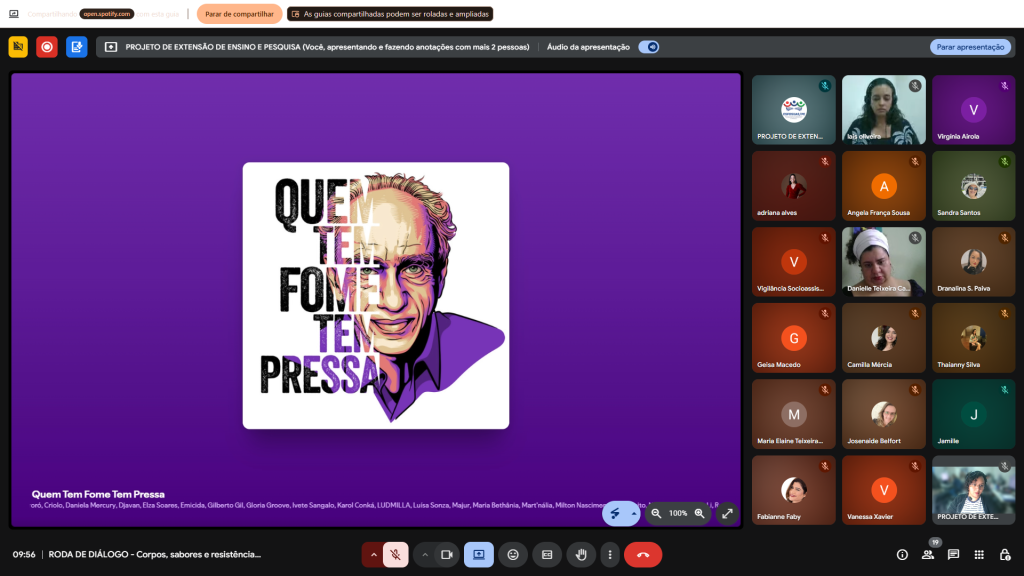Screen dimensions: 1024x576
Task: Select Danielle Teixeira's video tile
Action: pyautogui.click(x=883, y=262)
